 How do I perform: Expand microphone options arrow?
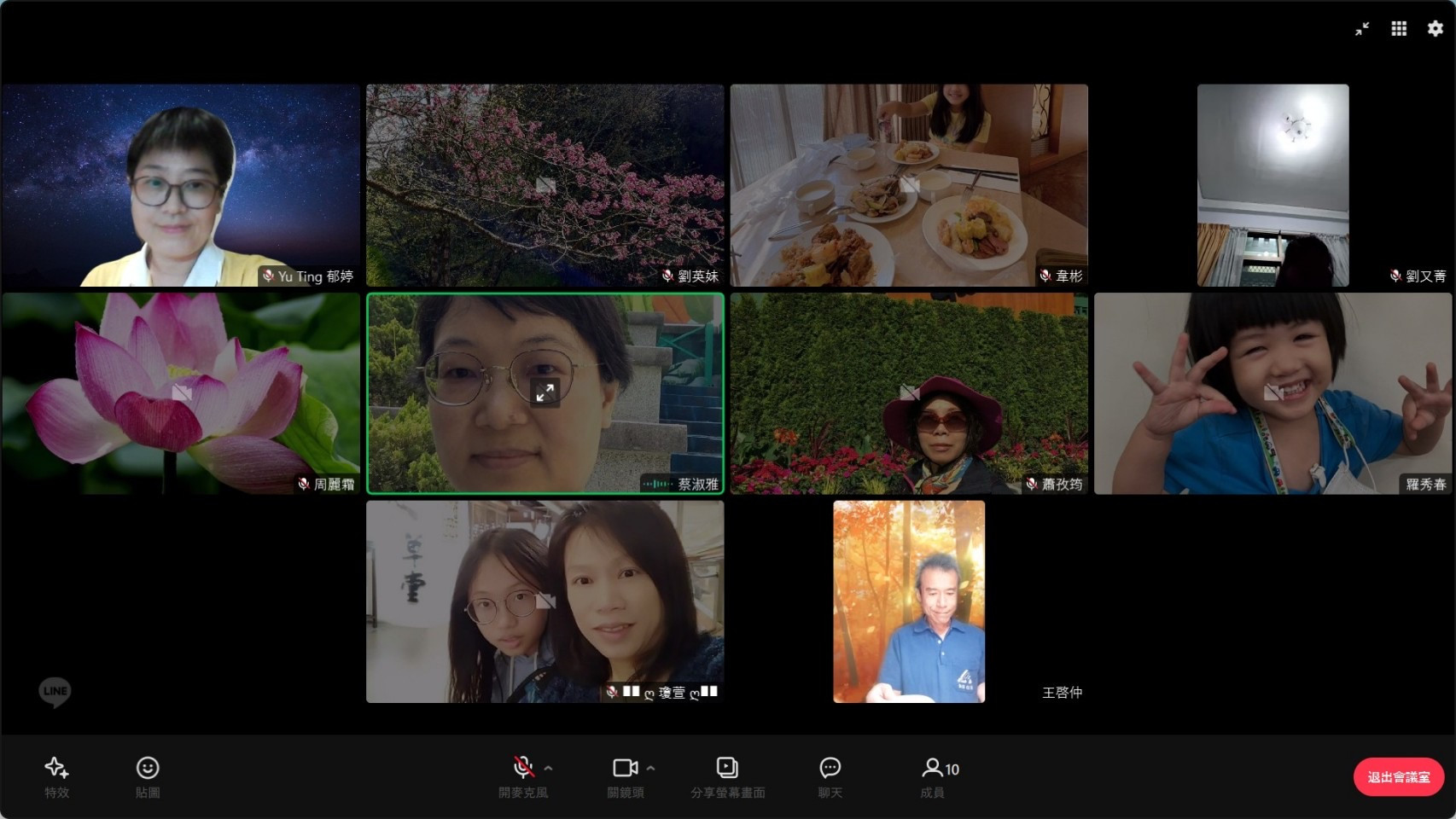tap(549, 768)
